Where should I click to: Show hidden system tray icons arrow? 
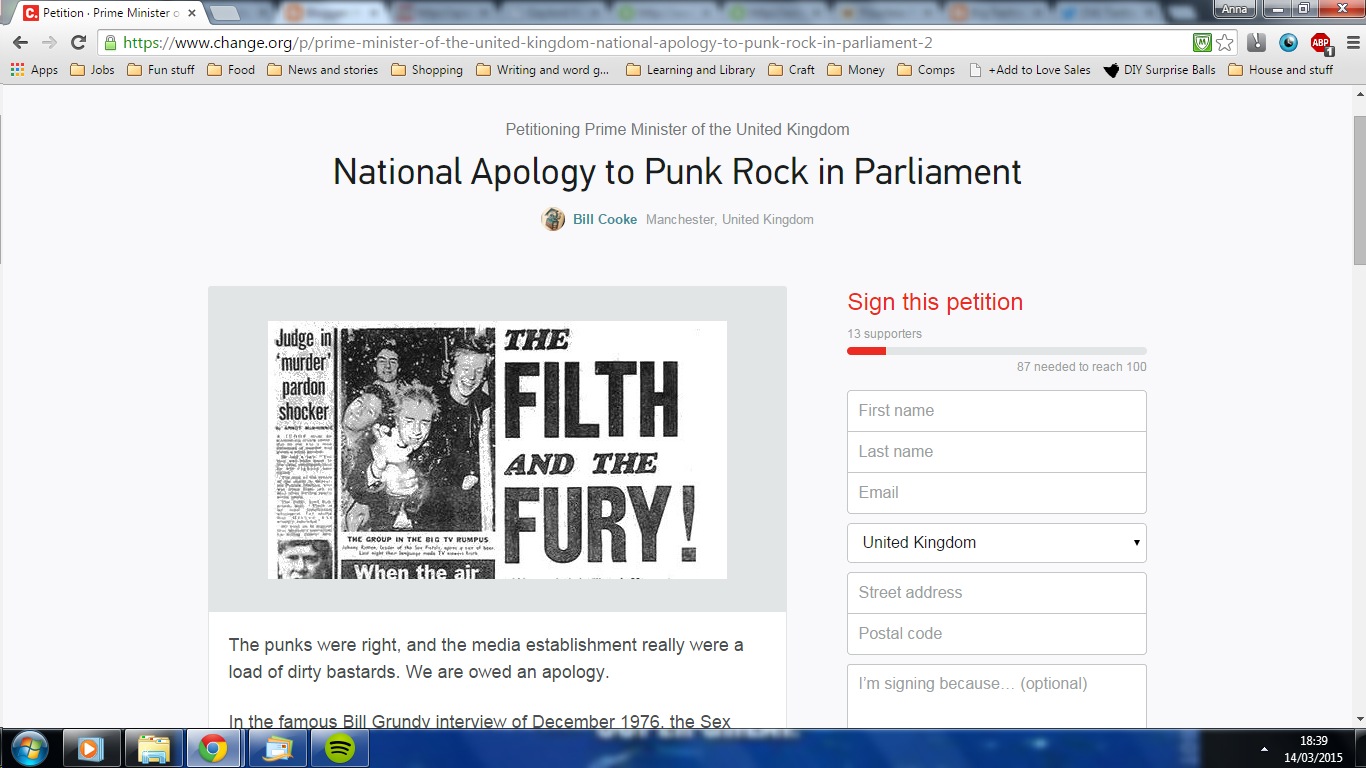tap(1264, 748)
